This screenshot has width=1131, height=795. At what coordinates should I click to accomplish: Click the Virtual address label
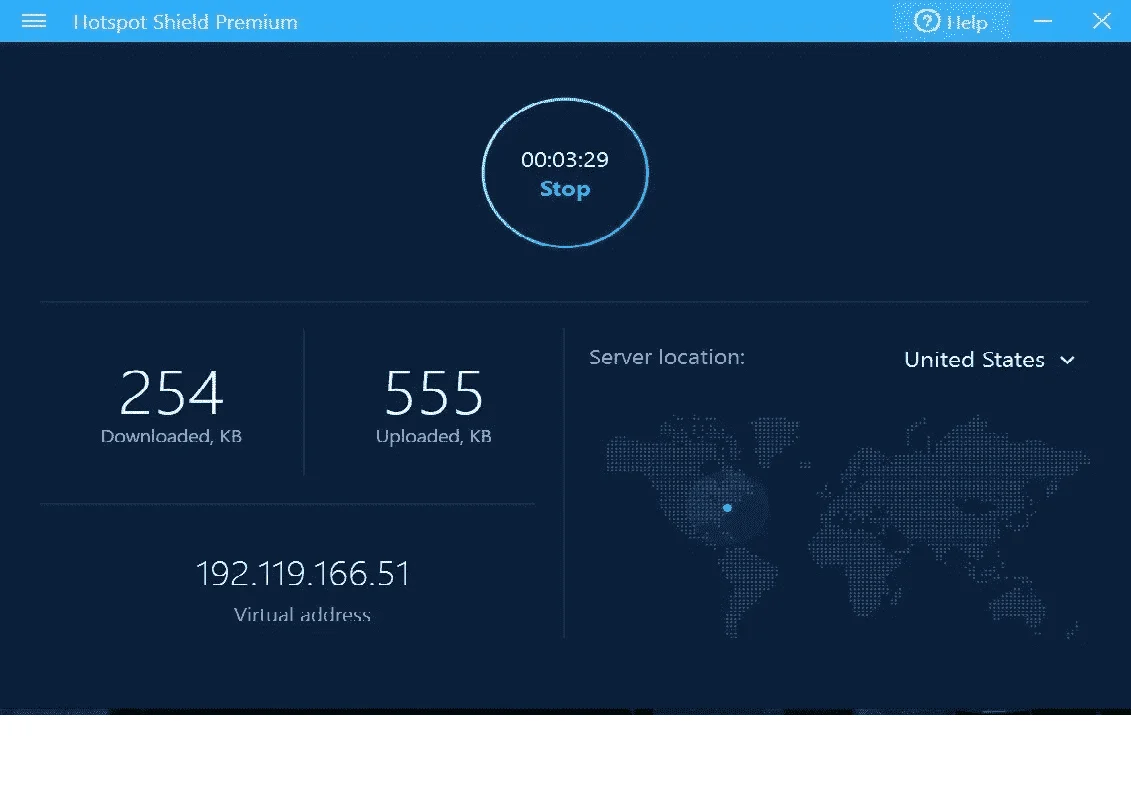(x=302, y=615)
